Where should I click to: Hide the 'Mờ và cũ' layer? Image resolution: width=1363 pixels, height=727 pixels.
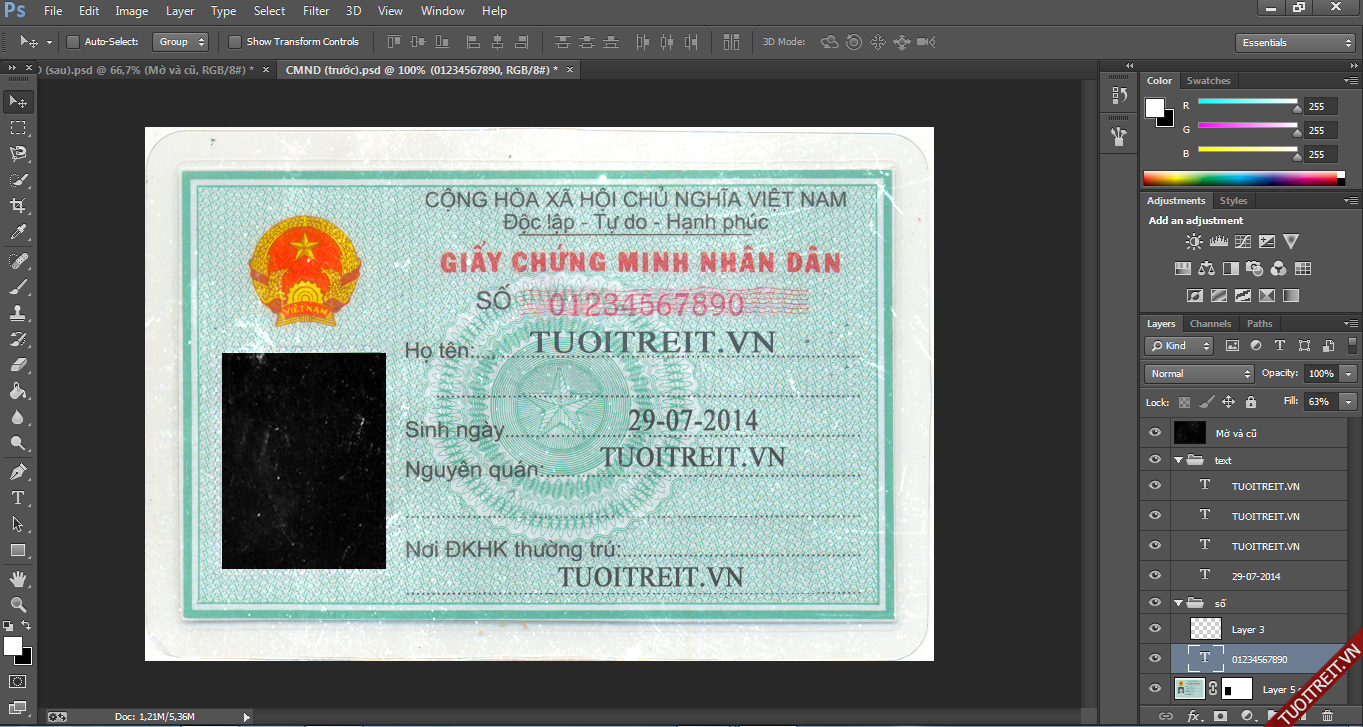pyautogui.click(x=1155, y=433)
